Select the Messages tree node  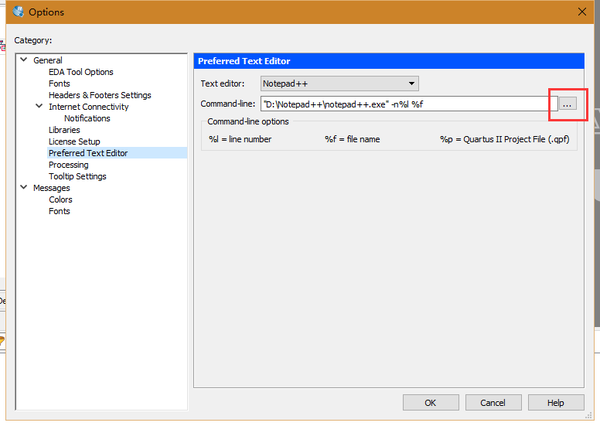[x=52, y=188]
